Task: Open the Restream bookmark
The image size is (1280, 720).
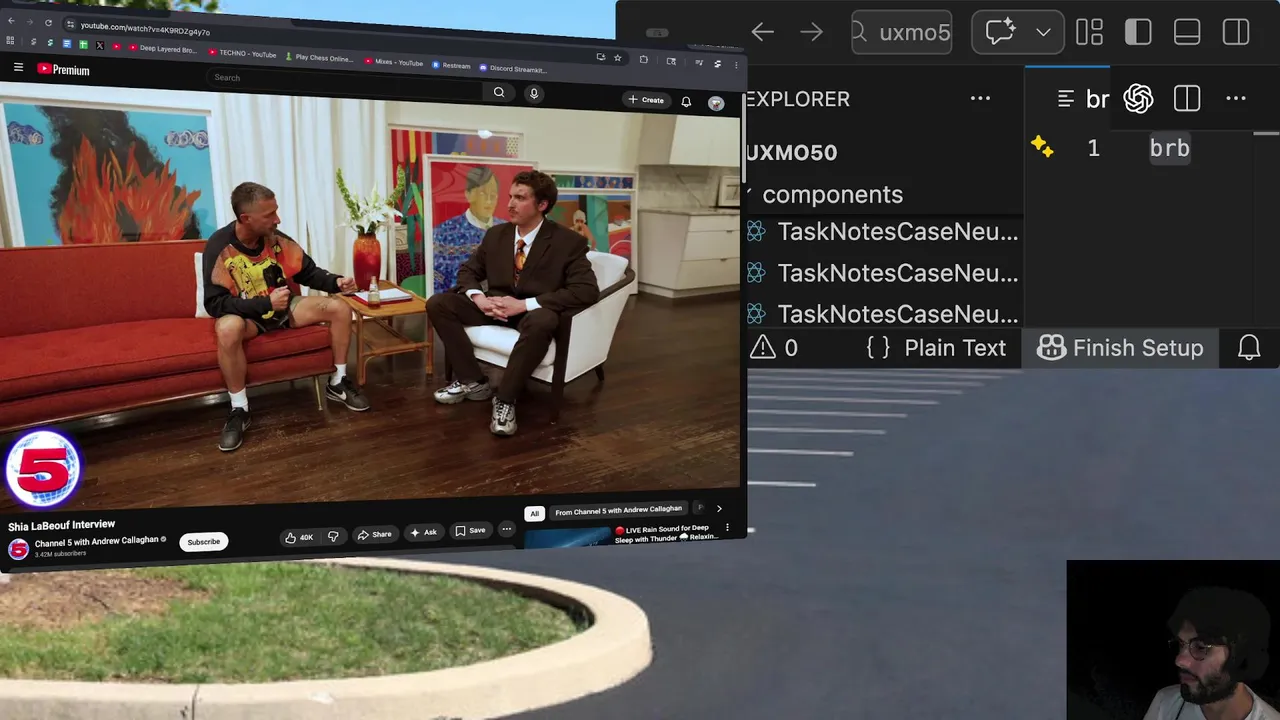Action: (451, 65)
